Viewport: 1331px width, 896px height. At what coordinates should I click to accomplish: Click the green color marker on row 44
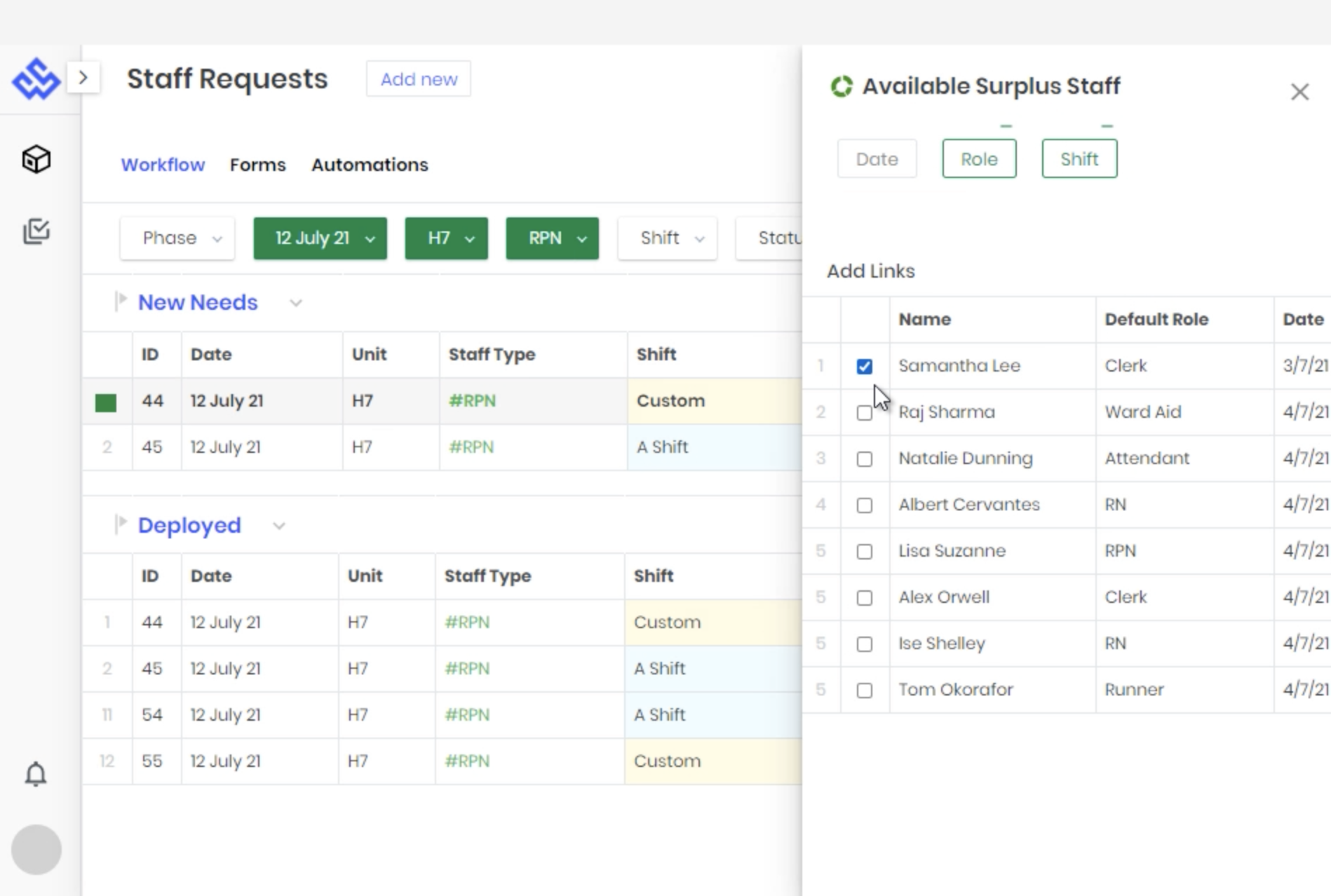click(x=106, y=402)
